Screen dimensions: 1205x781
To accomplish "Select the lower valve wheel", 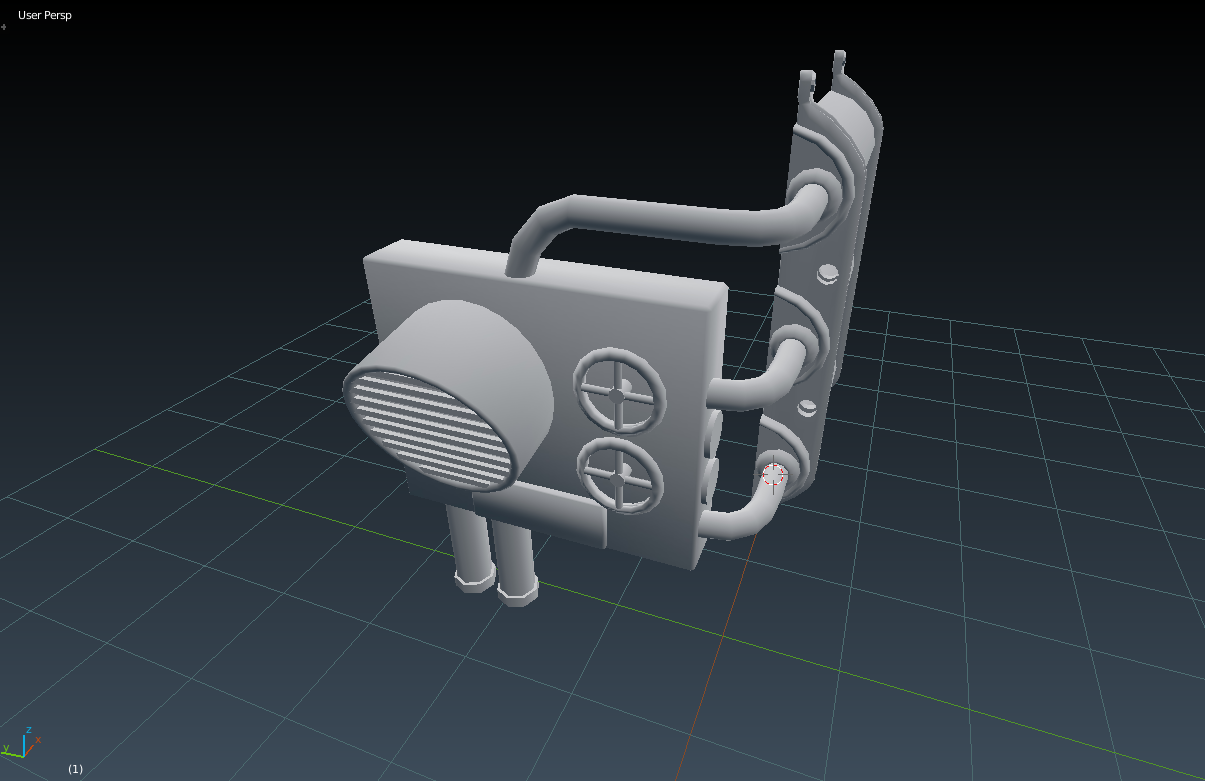I will click(620, 476).
